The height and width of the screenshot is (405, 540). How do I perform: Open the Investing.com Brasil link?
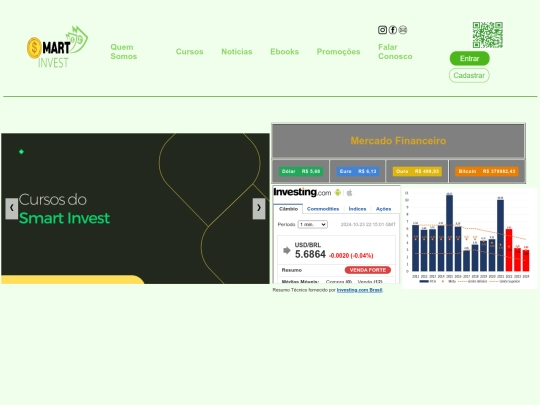click(360, 290)
